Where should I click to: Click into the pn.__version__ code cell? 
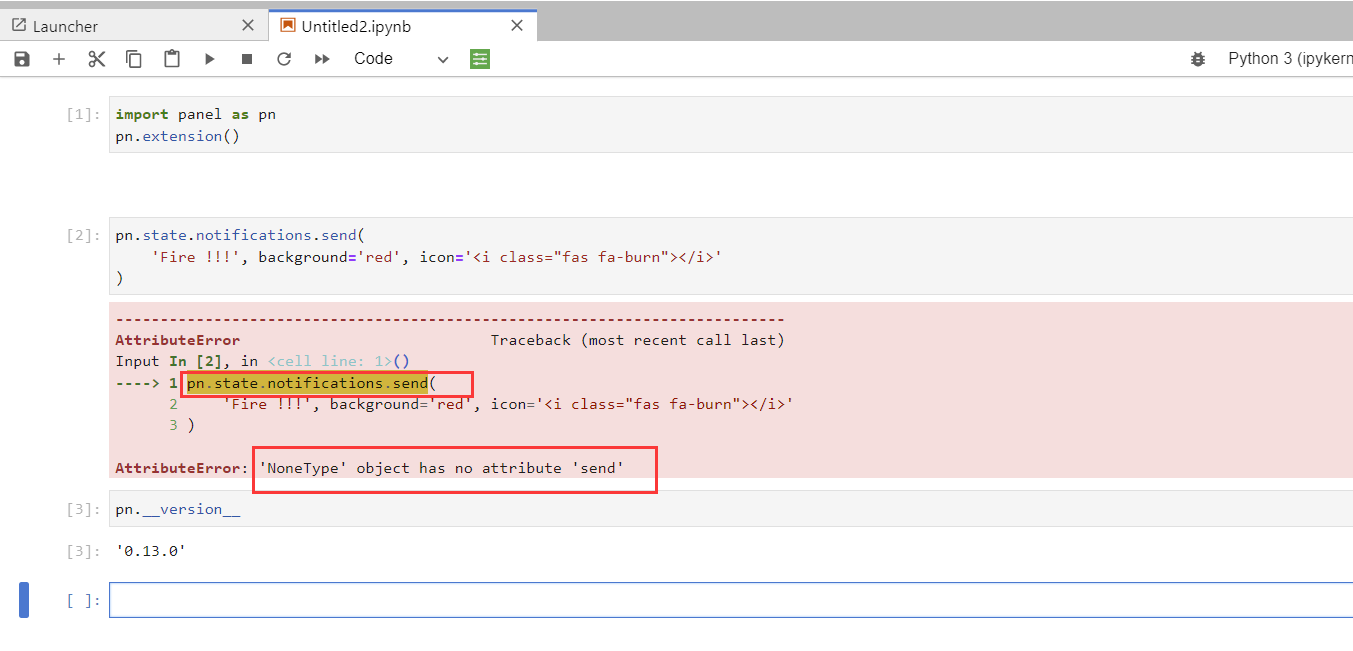(x=731, y=509)
